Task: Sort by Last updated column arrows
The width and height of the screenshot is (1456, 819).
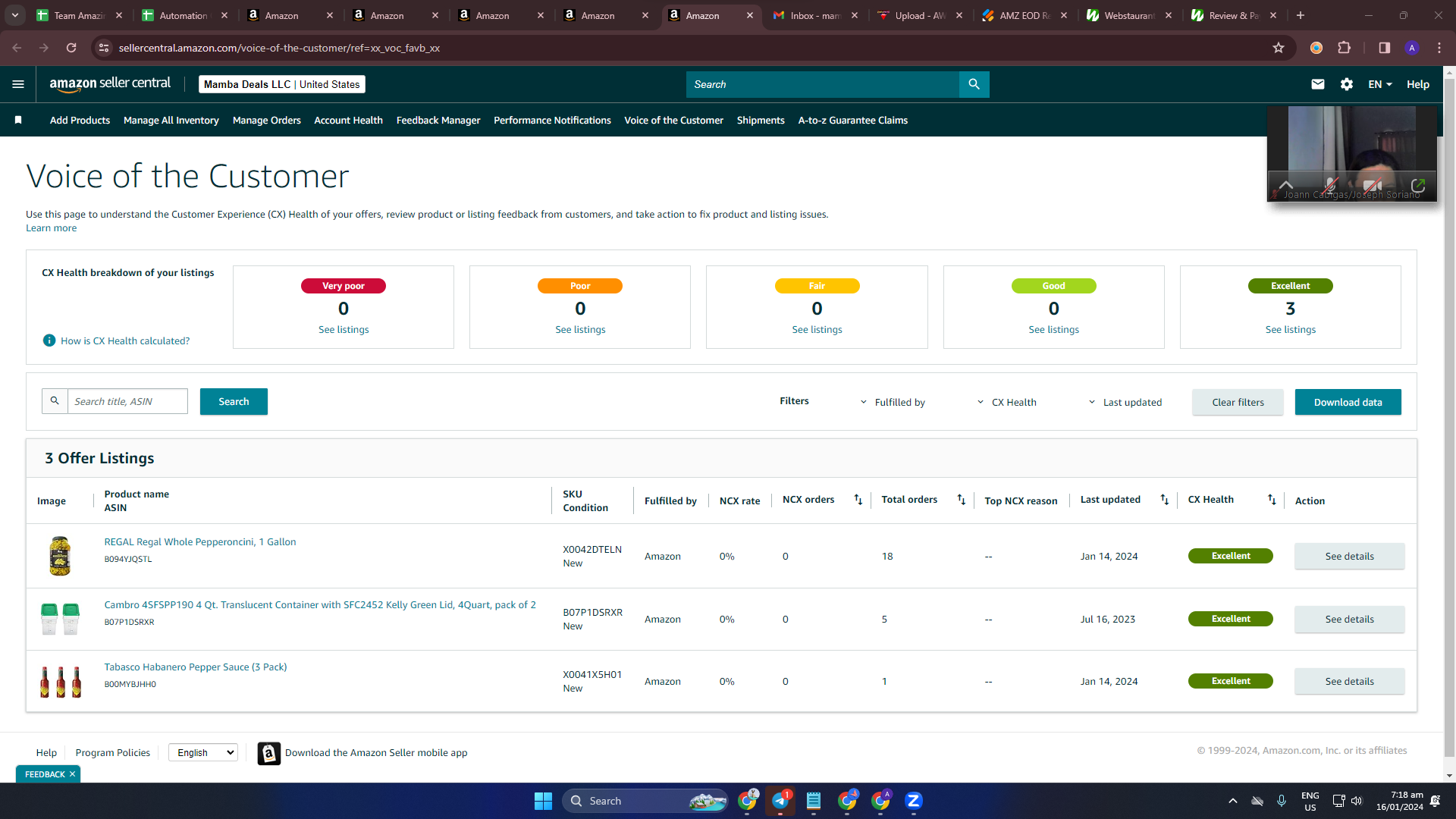Action: click(1165, 500)
